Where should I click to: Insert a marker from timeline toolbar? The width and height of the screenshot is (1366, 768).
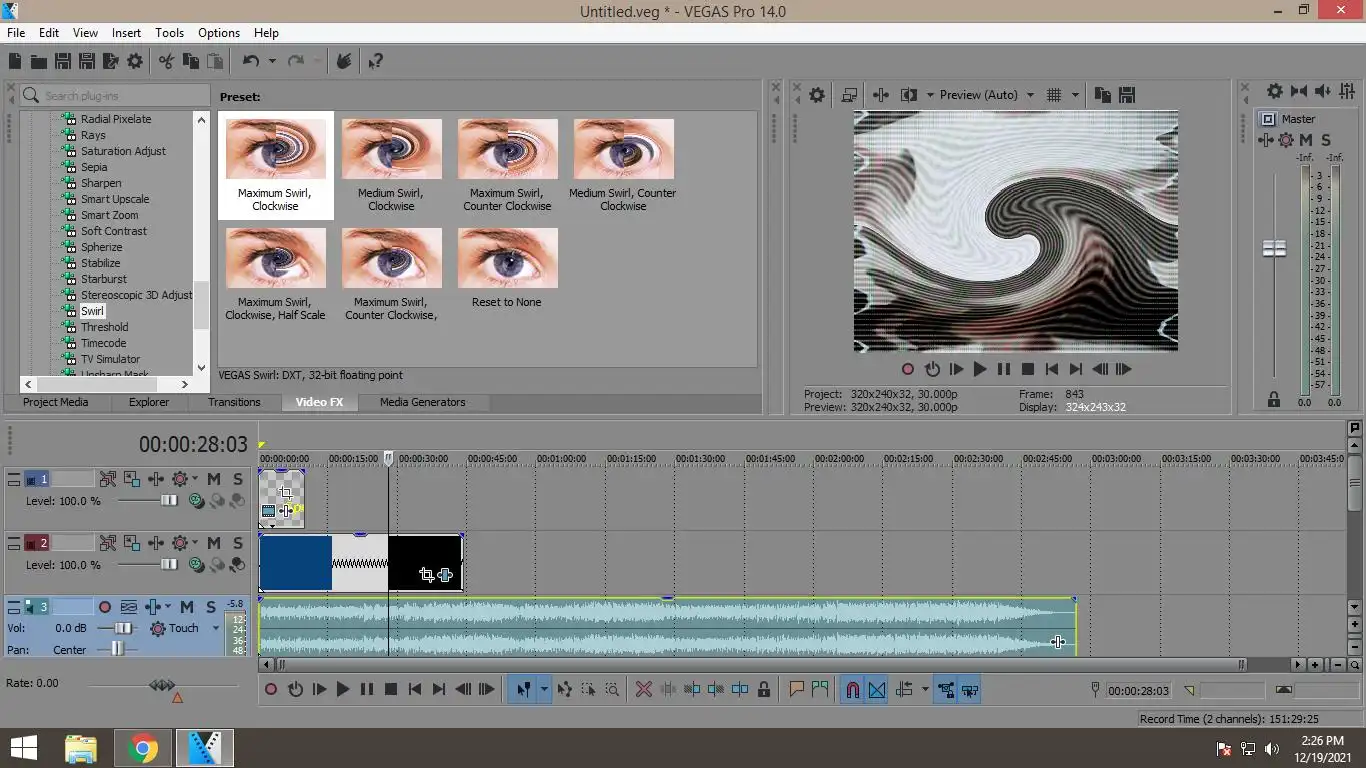click(x=797, y=689)
